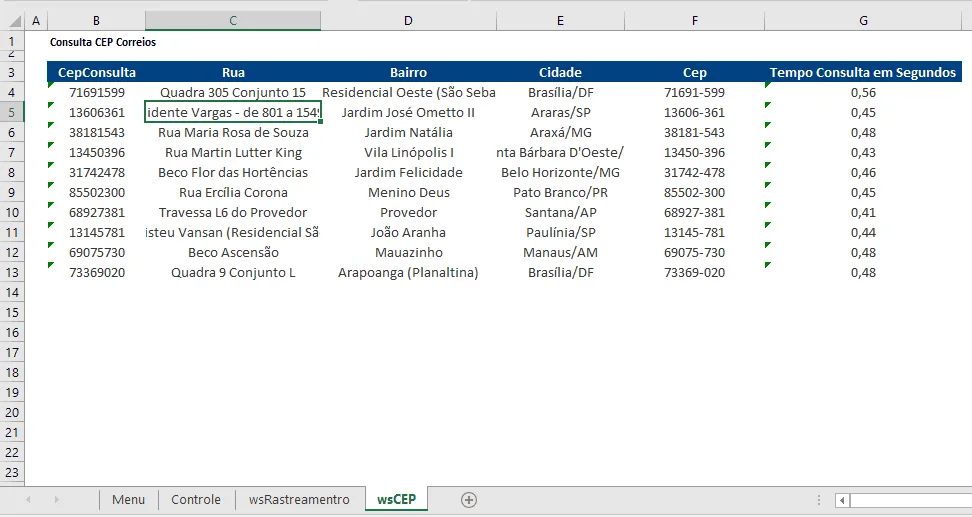
Task: Select cell 'Manaus/AM'
Action: 560,252
